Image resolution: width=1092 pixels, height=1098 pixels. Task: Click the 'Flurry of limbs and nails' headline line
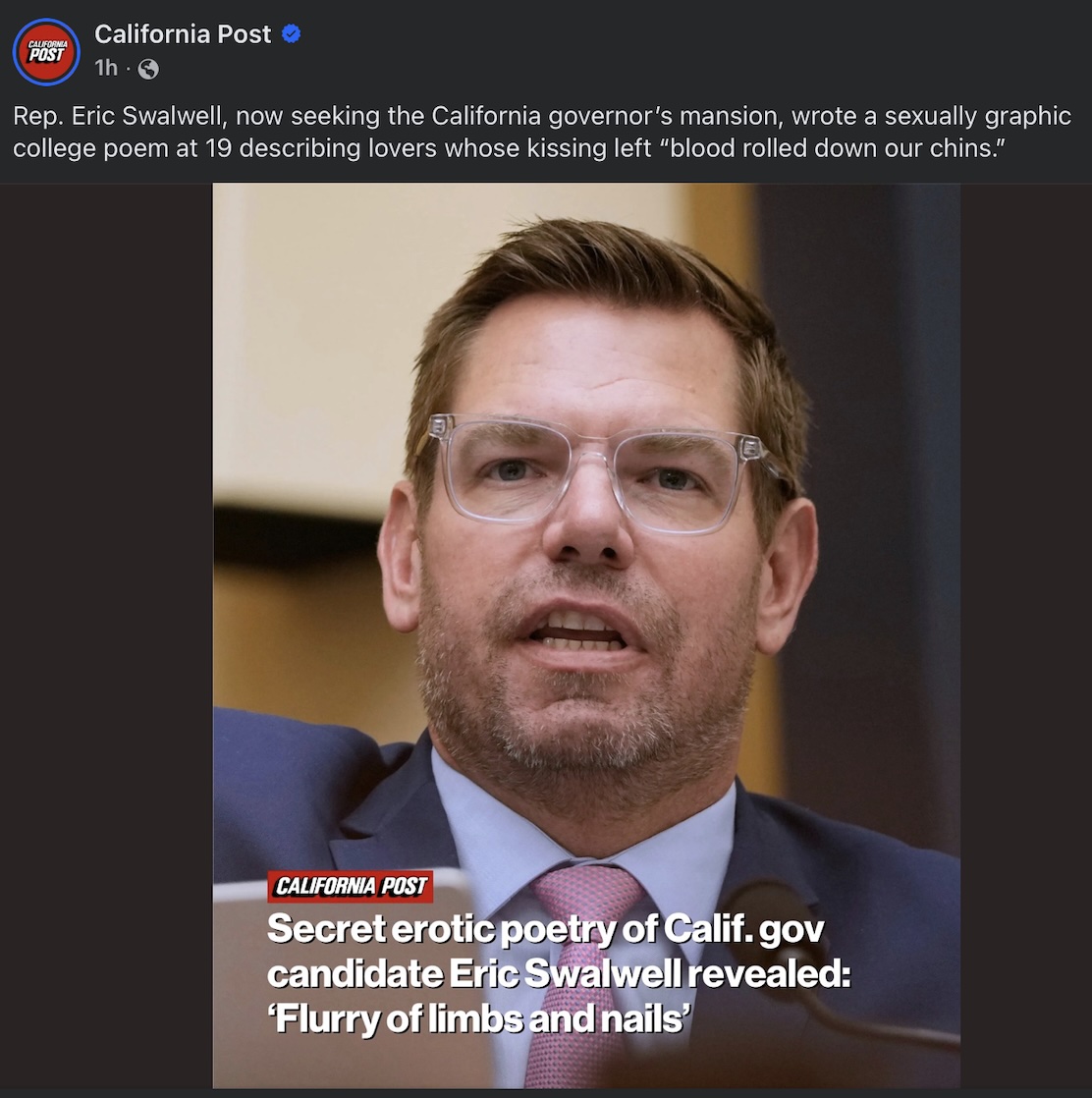[x=479, y=1018]
